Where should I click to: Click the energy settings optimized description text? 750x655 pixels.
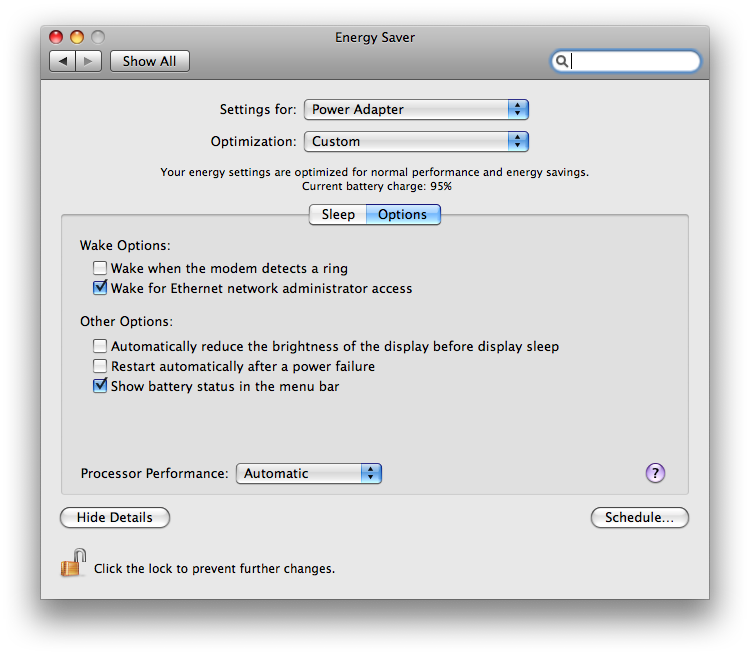[x=375, y=172]
